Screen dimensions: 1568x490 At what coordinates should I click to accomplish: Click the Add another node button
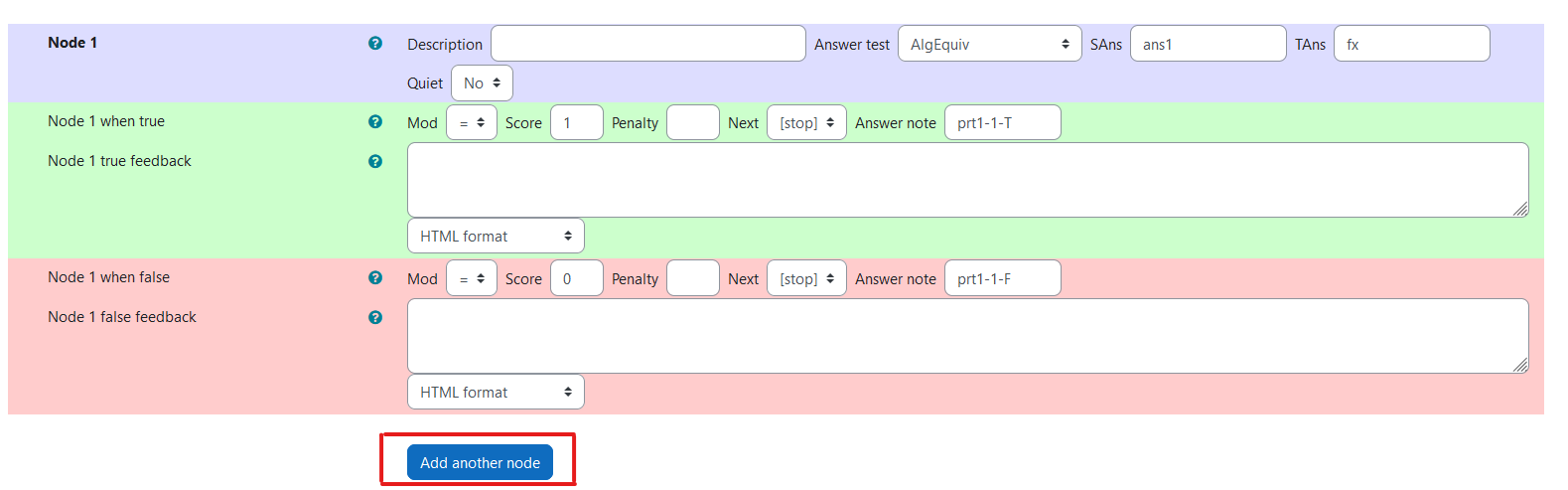tap(480, 463)
